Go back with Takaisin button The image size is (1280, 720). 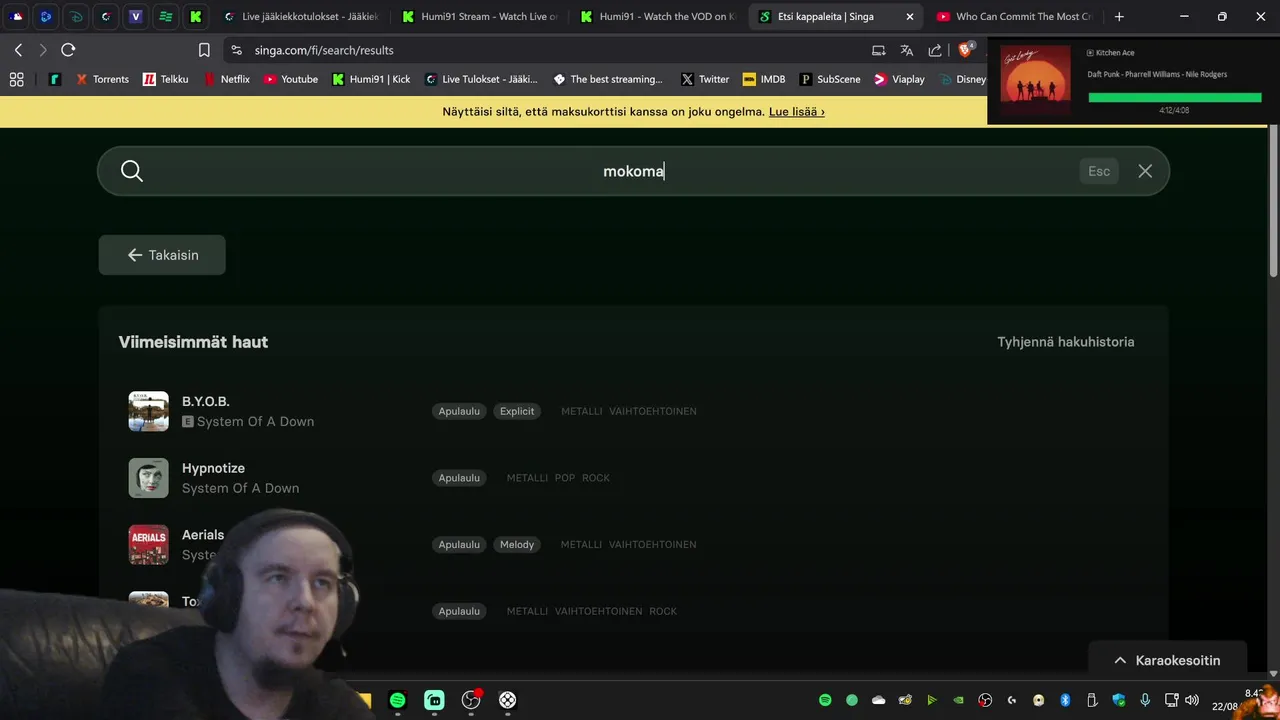click(162, 255)
